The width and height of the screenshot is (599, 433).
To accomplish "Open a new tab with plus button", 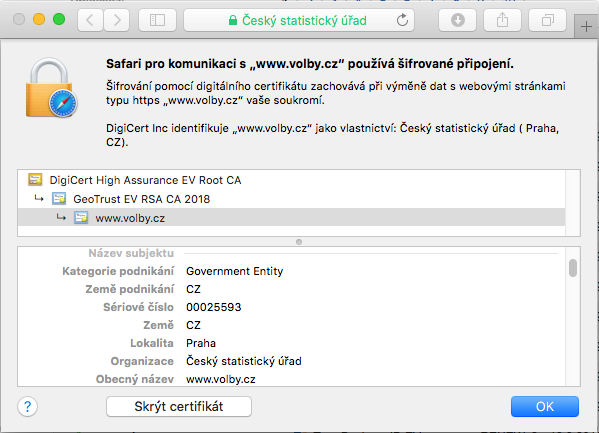I will 586,26.
